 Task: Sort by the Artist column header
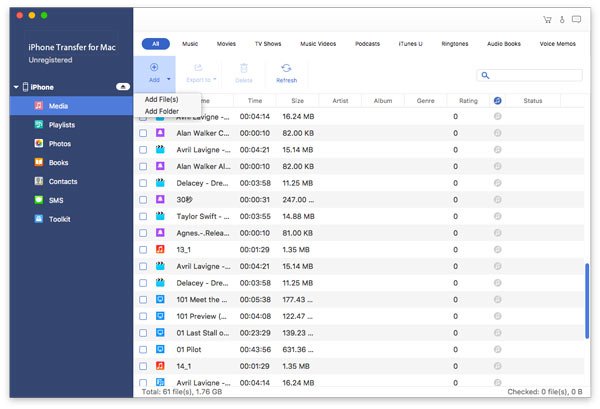pyautogui.click(x=340, y=101)
